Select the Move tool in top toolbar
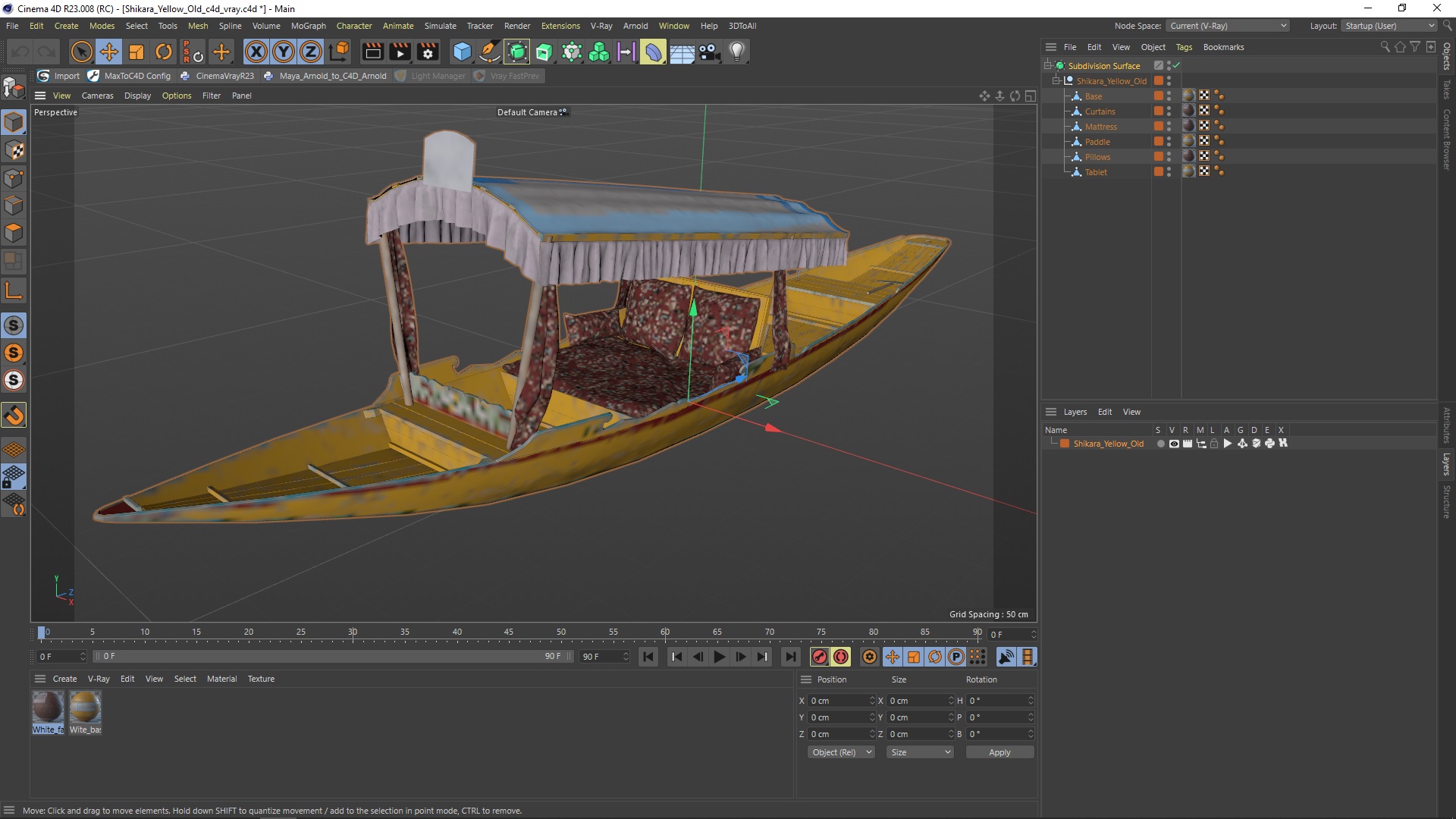1456x819 pixels. pyautogui.click(x=108, y=52)
